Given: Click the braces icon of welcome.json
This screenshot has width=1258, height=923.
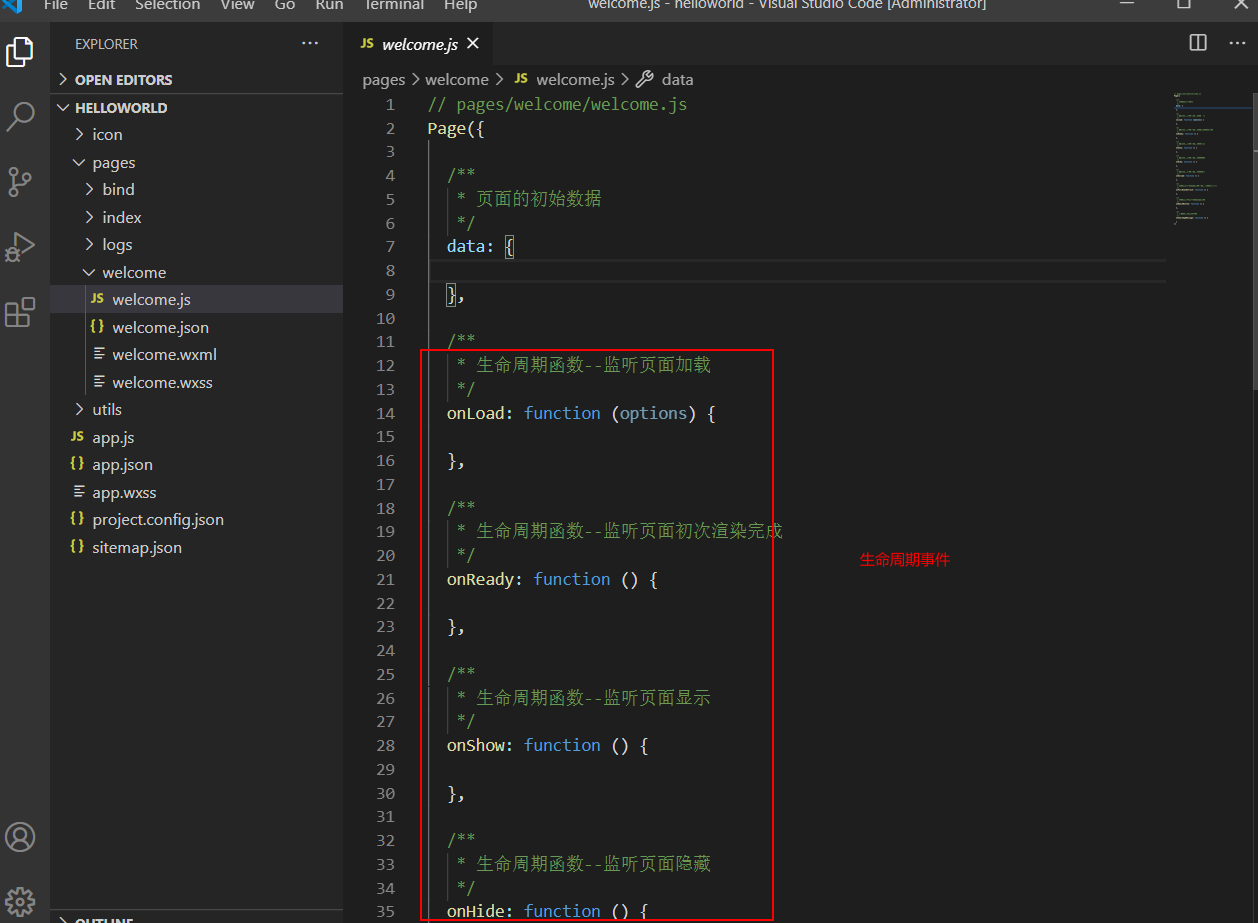Looking at the screenshot, I should [97, 327].
